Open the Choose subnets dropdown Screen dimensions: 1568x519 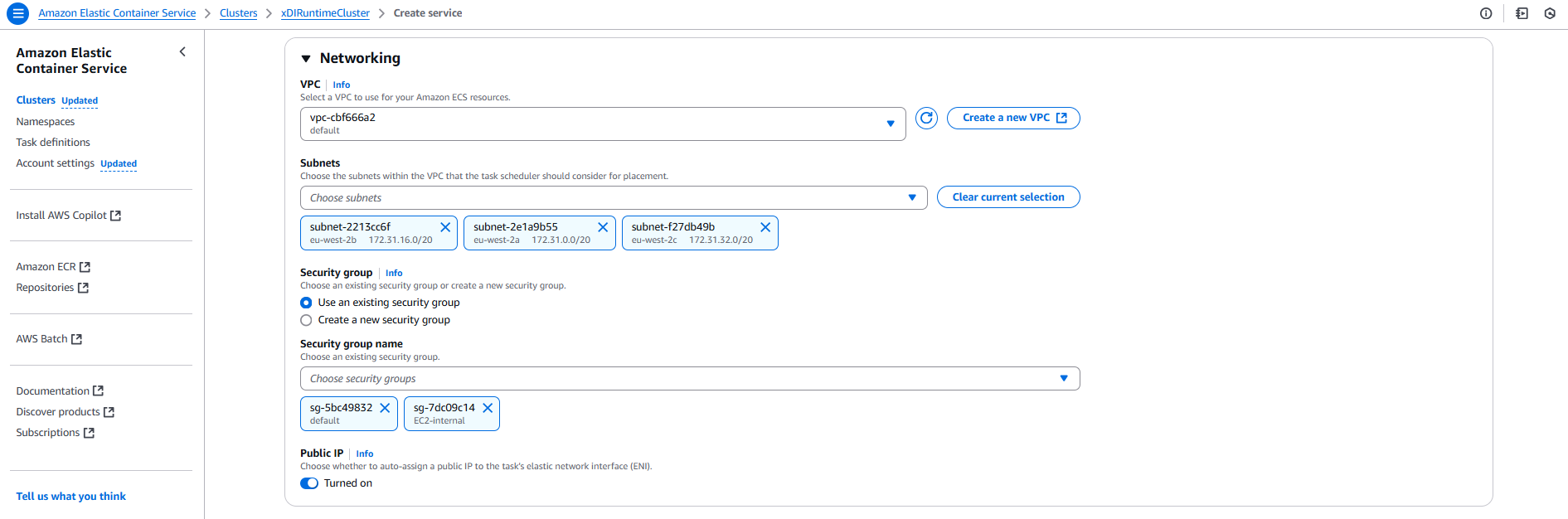point(614,197)
